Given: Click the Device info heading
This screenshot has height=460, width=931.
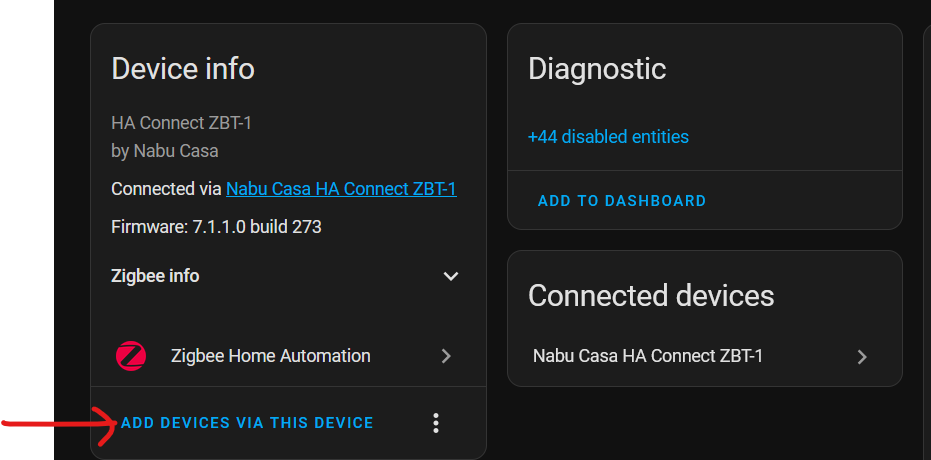Looking at the screenshot, I should (183, 69).
